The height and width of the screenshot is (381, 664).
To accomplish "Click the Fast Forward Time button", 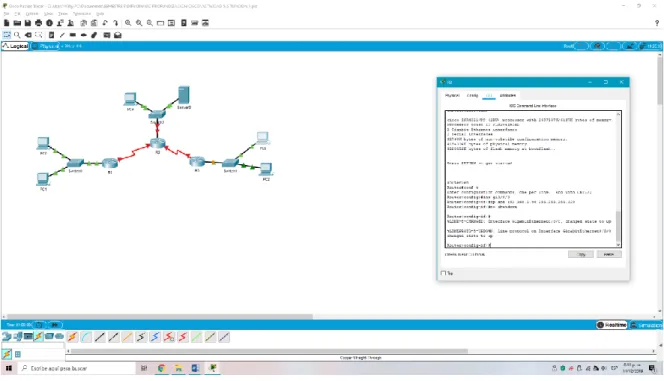I will tap(55, 325).
